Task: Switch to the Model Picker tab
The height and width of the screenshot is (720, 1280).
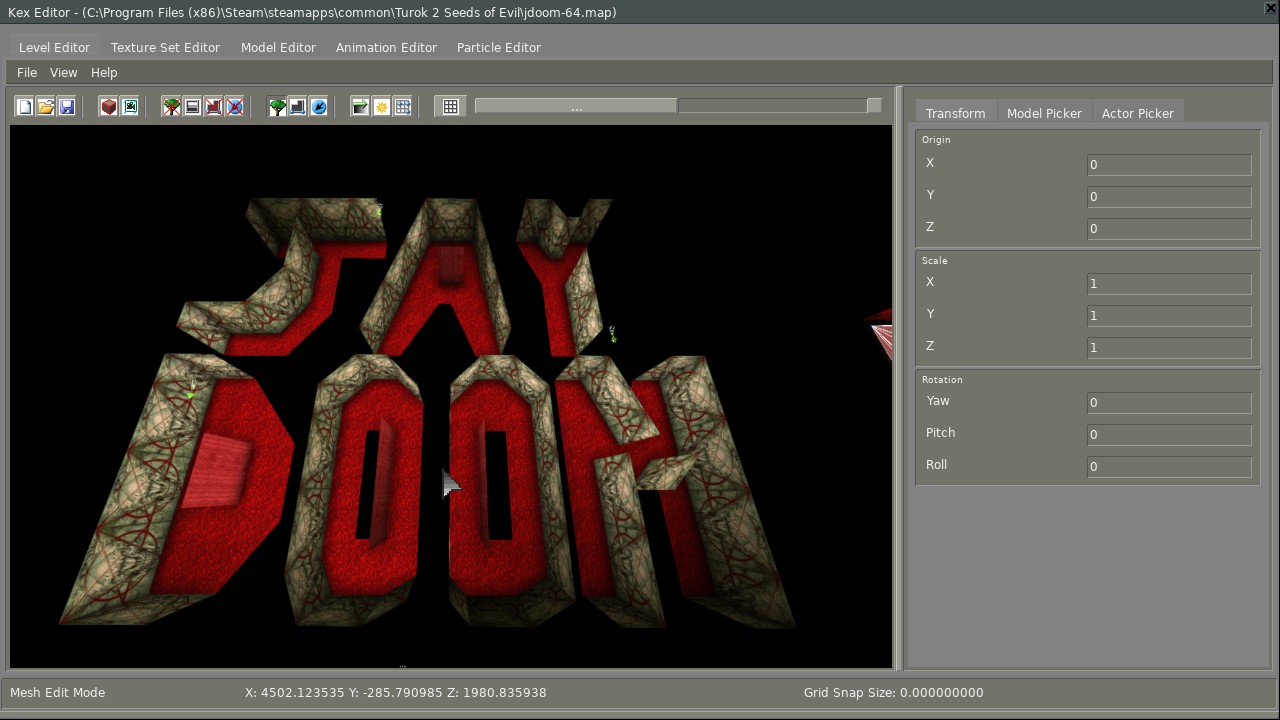Action: [x=1044, y=114]
